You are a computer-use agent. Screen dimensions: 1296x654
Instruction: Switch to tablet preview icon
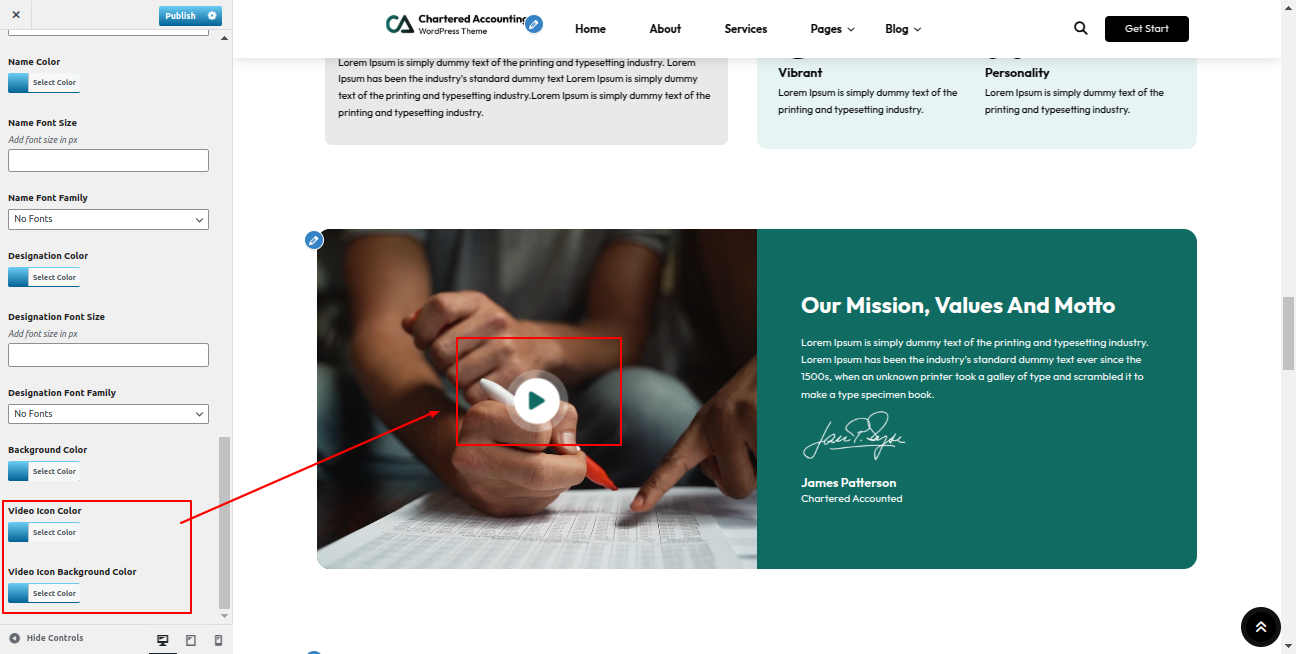(x=191, y=640)
